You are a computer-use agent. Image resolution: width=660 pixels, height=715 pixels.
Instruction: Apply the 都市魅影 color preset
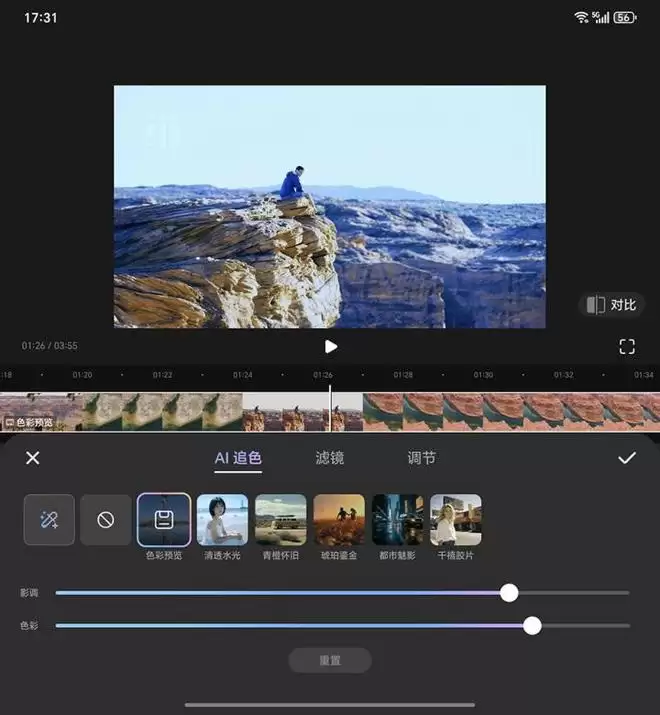point(397,520)
